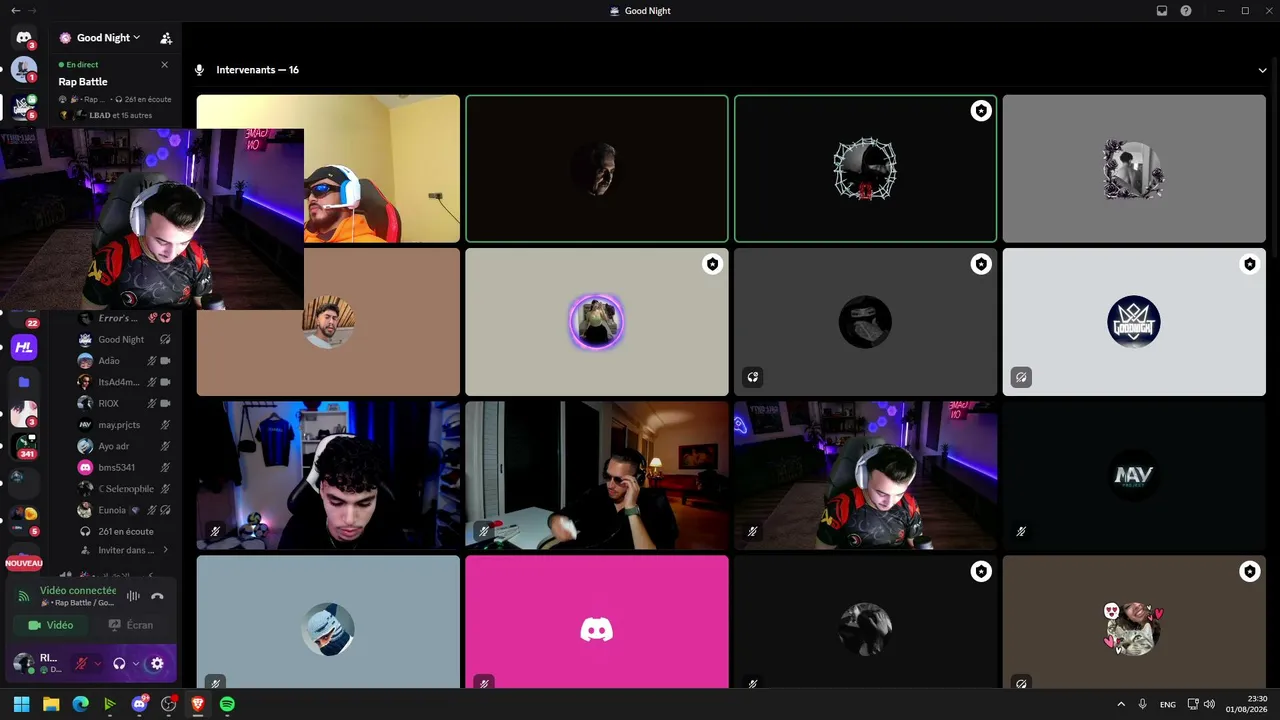Select the NAV logo speaker tile

pyautogui.click(x=1134, y=476)
